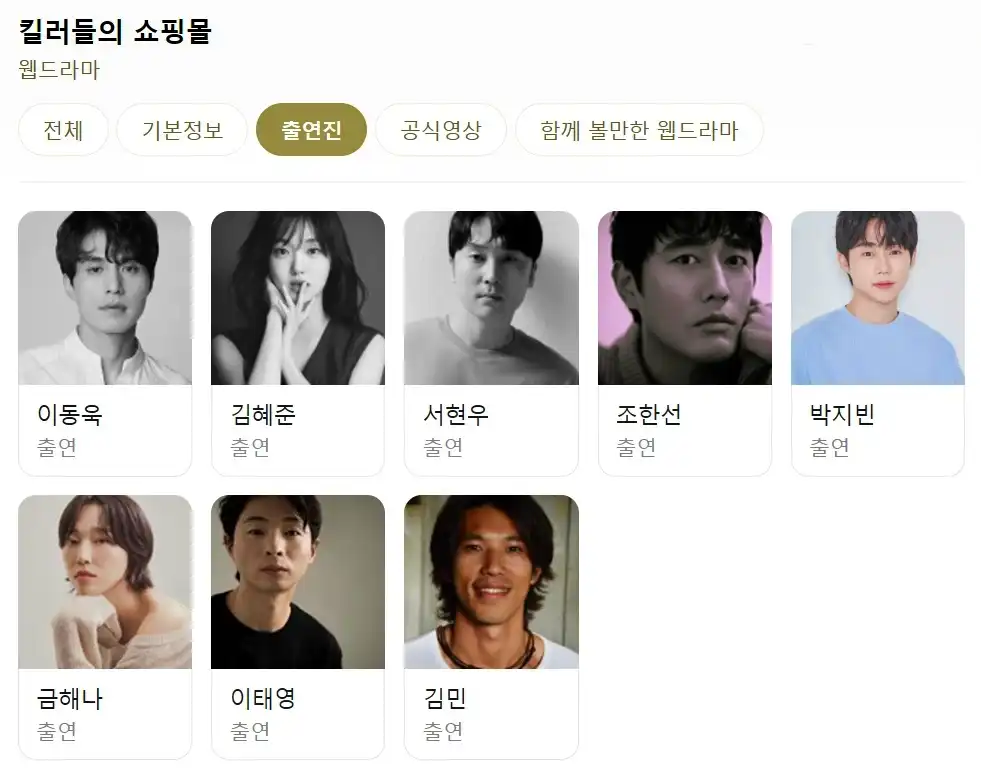
Task: Open the photo above the name 조한선
Action: (x=684, y=298)
